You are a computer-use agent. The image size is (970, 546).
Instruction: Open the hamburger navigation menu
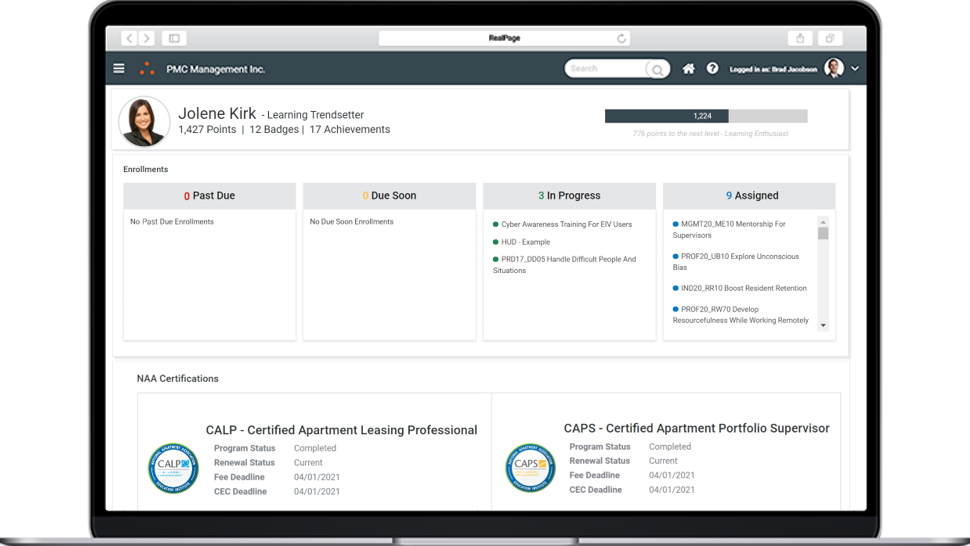click(119, 69)
